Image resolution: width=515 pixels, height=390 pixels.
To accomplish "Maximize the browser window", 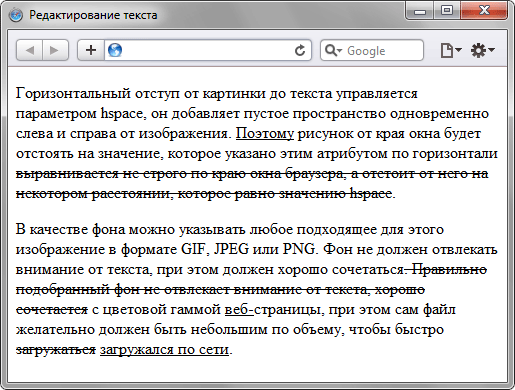I will click(x=447, y=11).
